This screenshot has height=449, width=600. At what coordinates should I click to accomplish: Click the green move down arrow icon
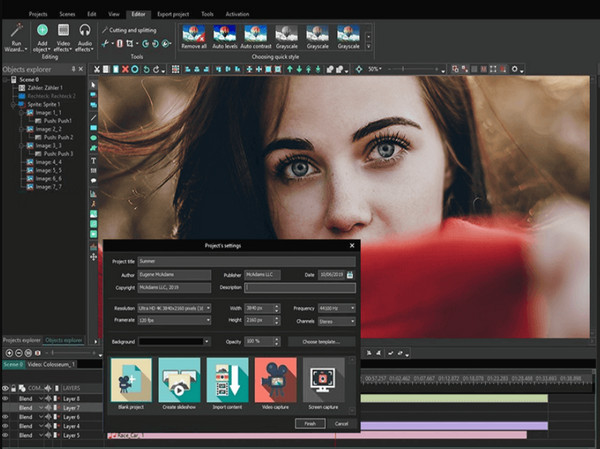point(299,69)
